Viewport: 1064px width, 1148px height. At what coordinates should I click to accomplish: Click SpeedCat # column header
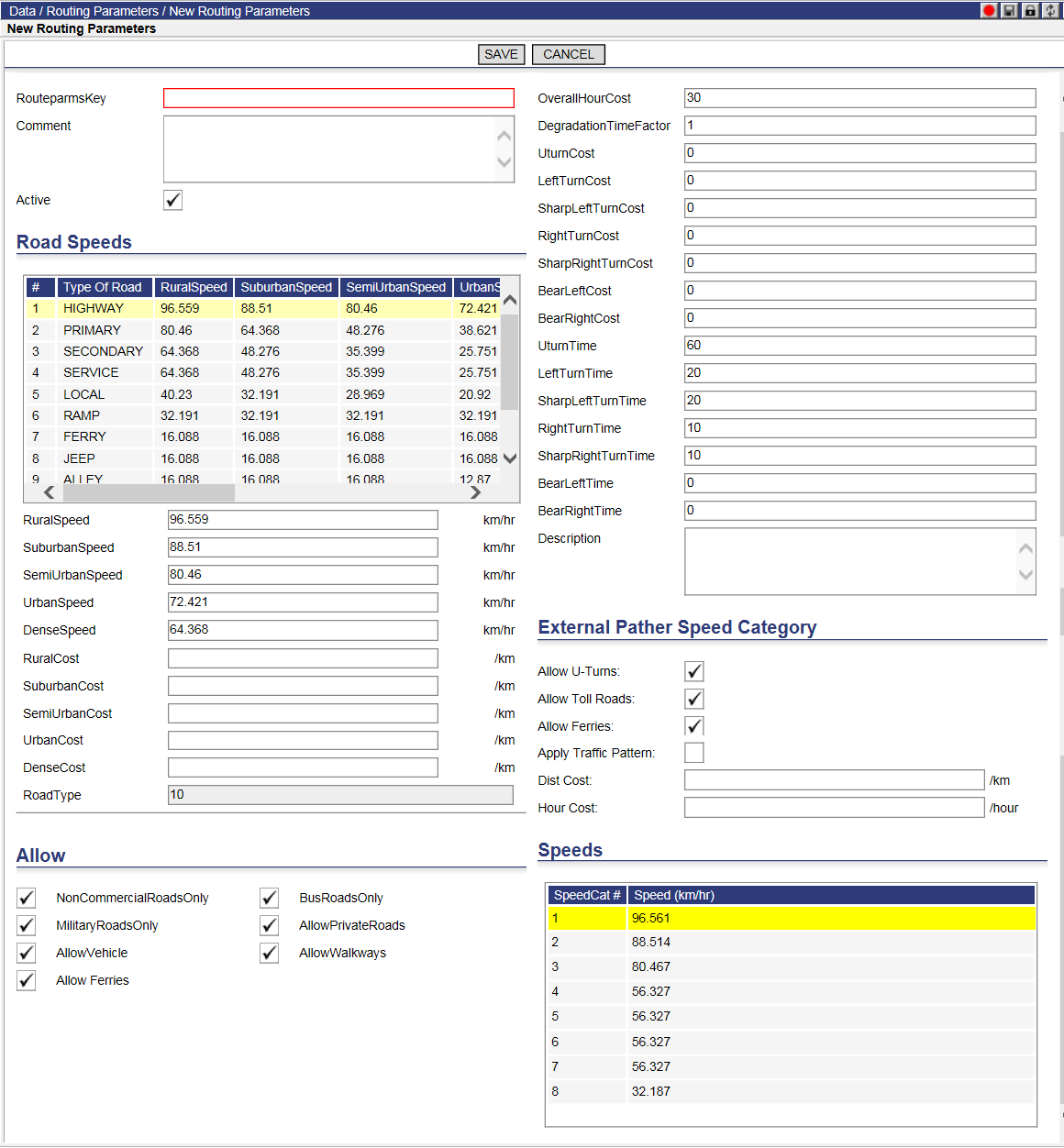point(587,895)
